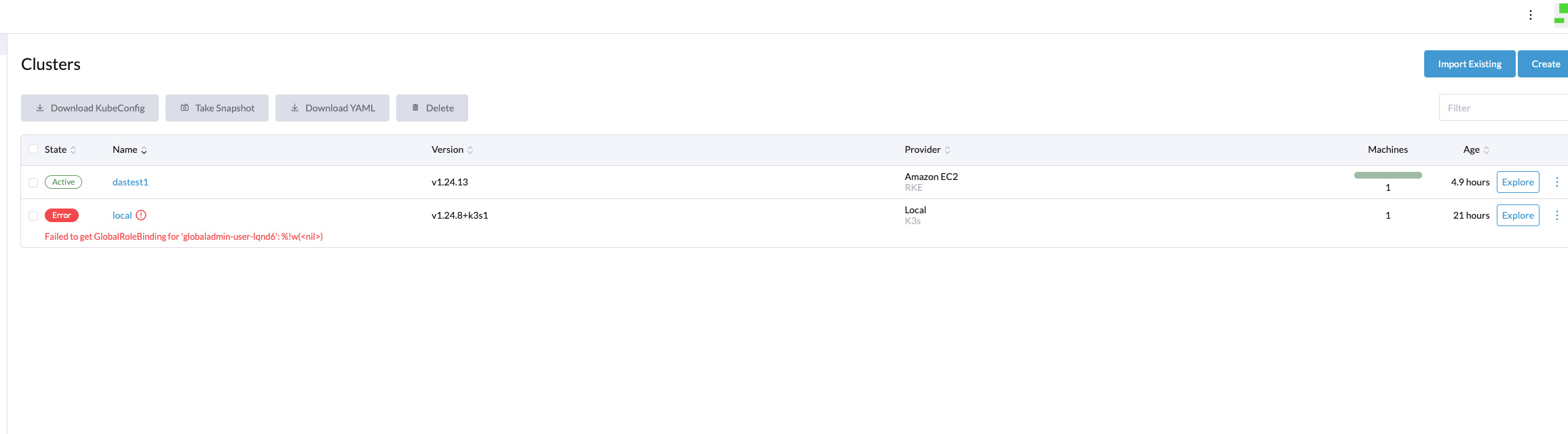The width and height of the screenshot is (1568, 434).
Task: Click the Age column sort chevron
Action: pos(1485,150)
